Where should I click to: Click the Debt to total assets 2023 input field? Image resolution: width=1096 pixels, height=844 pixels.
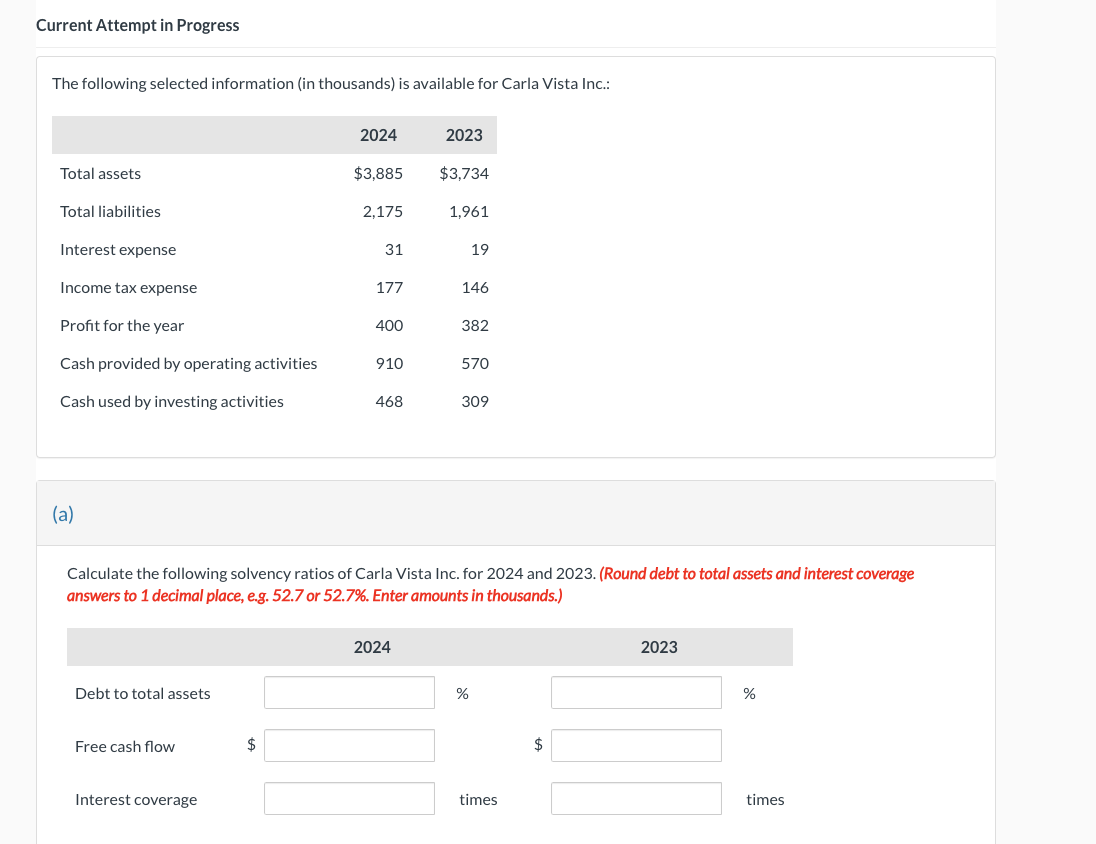point(635,692)
